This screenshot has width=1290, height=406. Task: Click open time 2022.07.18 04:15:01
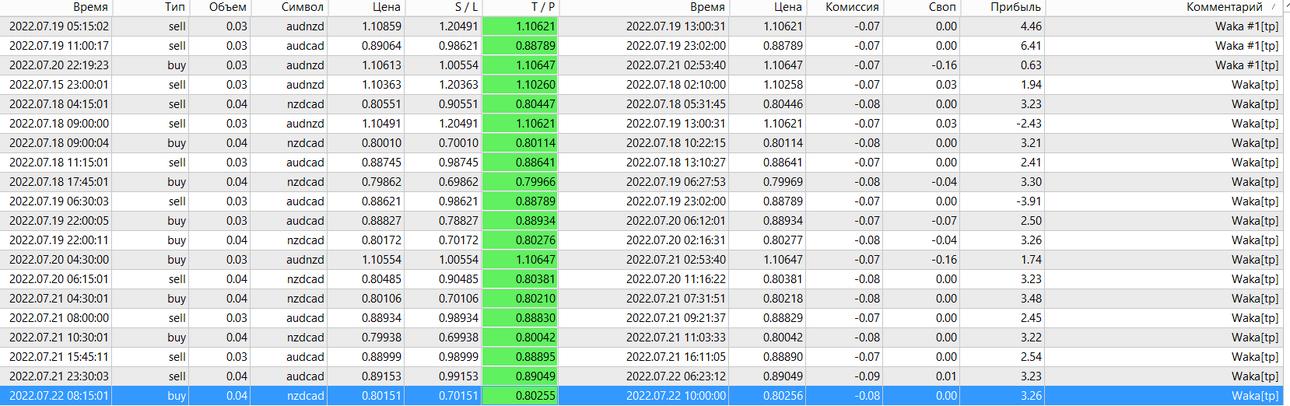click(59, 104)
